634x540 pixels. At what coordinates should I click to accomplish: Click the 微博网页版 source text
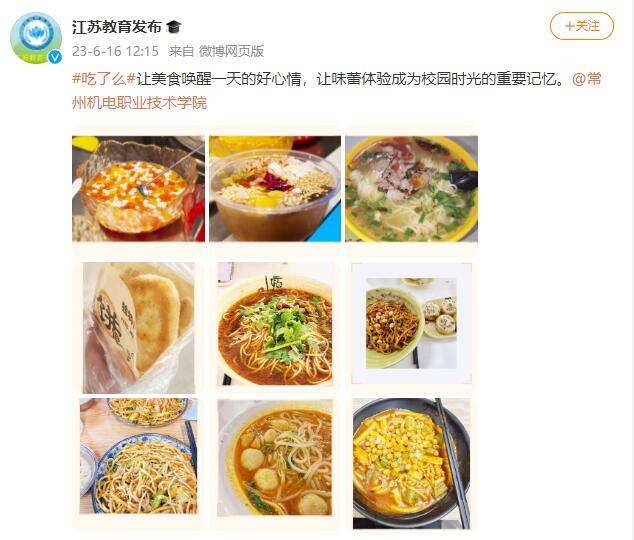tap(231, 51)
